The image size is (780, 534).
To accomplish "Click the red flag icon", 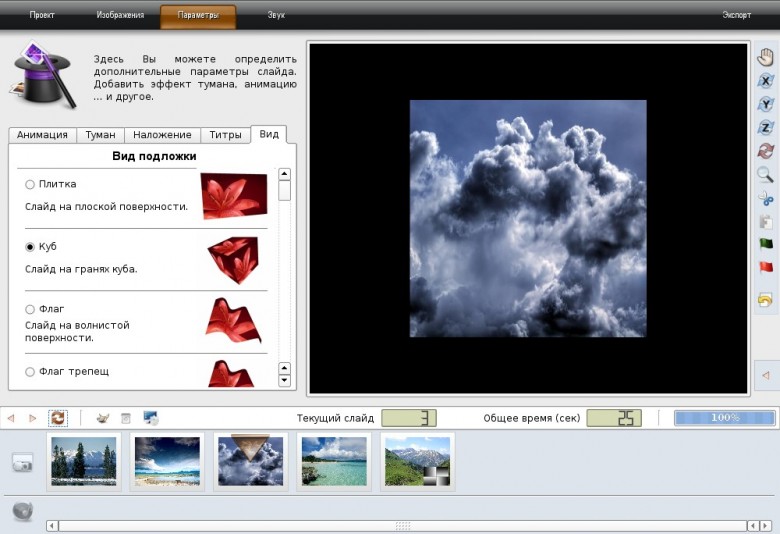I will point(766,268).
